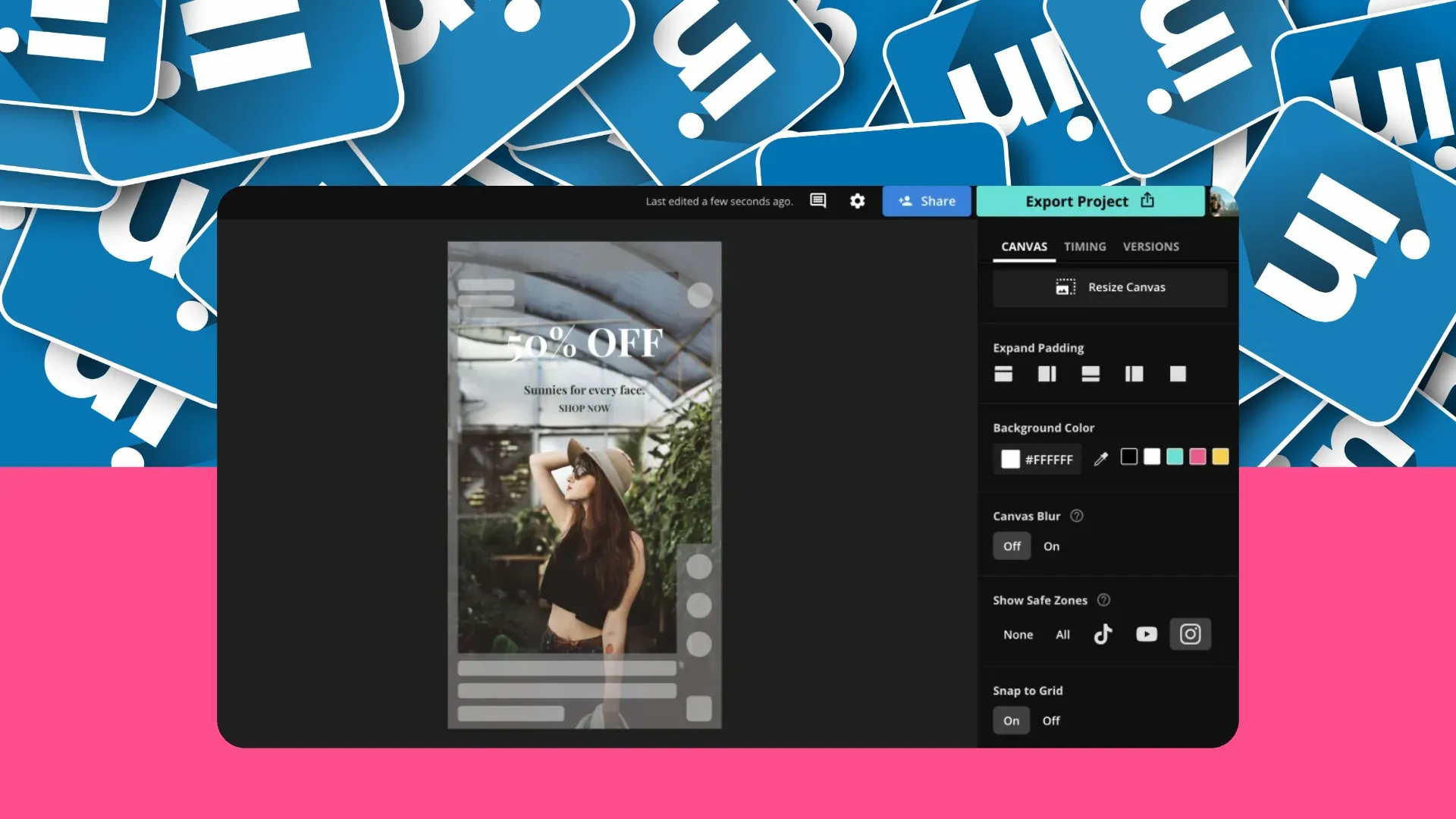Turn Snap to Grid Off
This screenshot has width=1456, height=819.
1051,720
